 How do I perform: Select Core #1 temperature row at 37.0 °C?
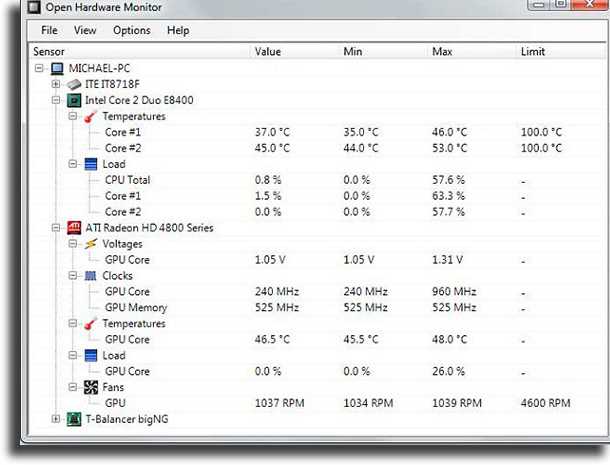point(316,132)
